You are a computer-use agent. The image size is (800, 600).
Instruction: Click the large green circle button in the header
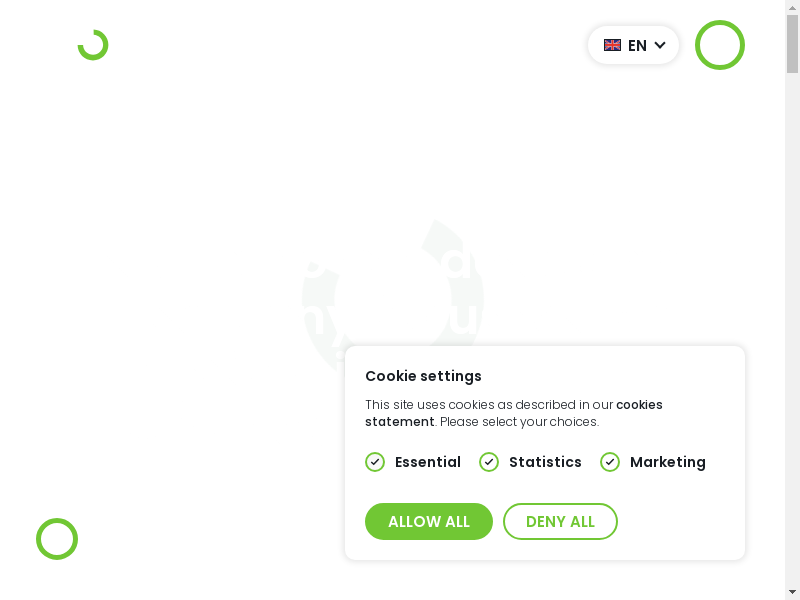tap(720, 45)
